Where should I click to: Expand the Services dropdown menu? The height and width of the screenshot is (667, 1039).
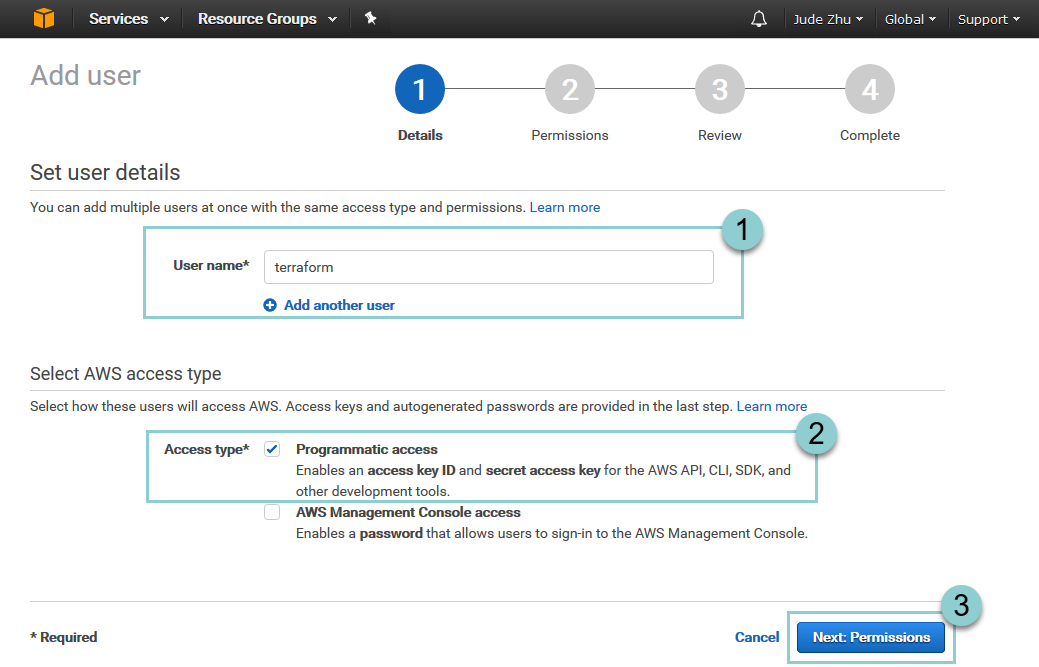(x=128, y=19)
